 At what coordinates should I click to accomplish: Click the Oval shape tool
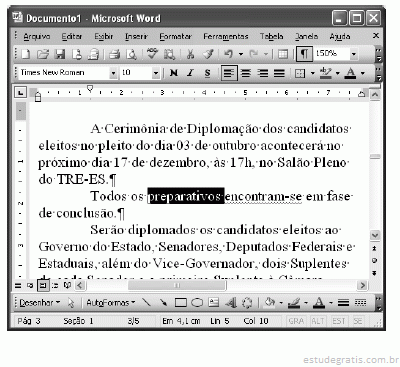coord(197,303)
